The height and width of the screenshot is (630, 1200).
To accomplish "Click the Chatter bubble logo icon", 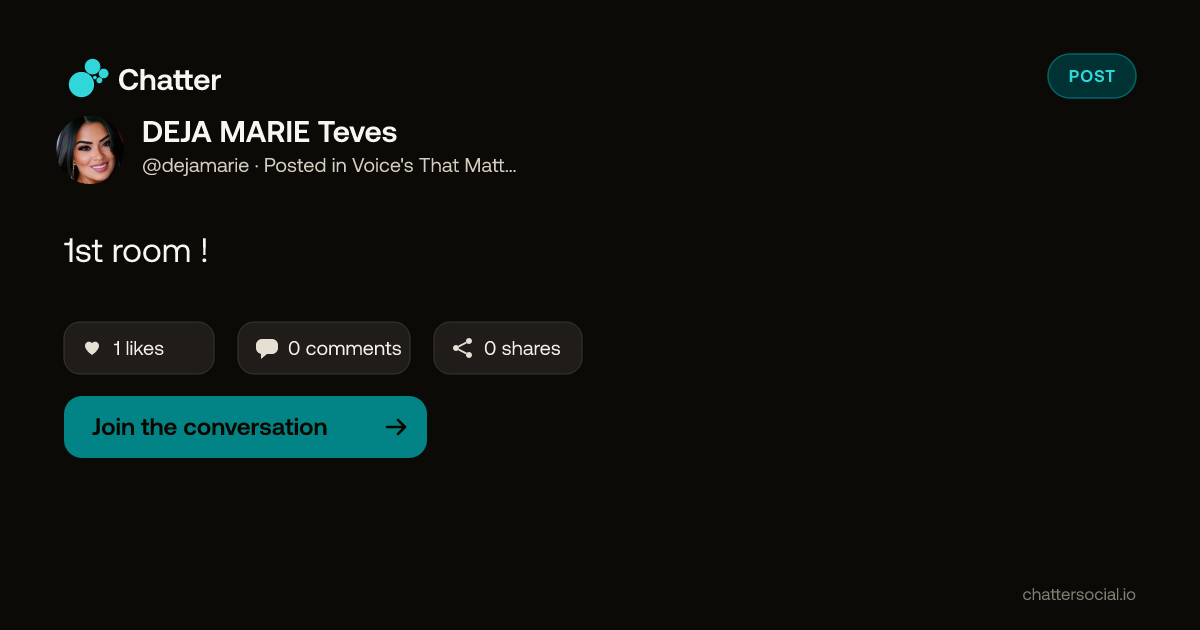I will pyautogui.click(x=88, y=78).
